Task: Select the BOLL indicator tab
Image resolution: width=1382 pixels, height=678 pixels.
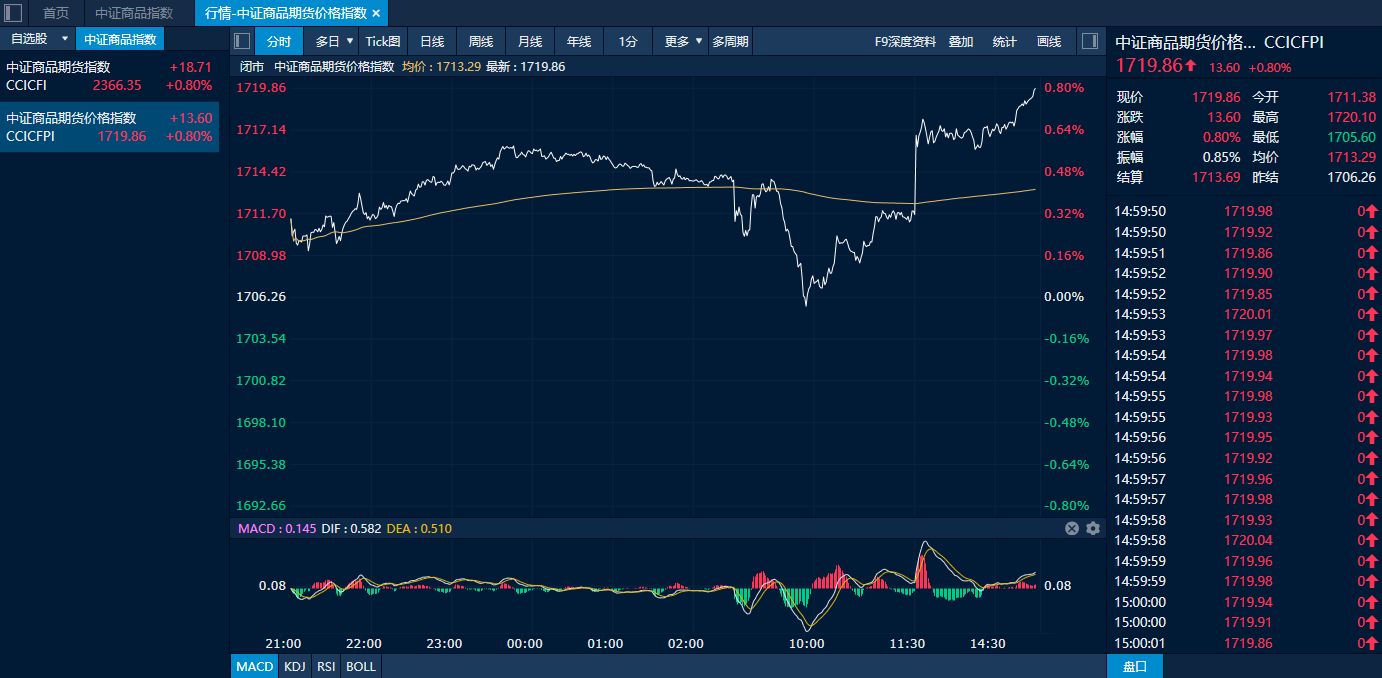Action: 361,666
